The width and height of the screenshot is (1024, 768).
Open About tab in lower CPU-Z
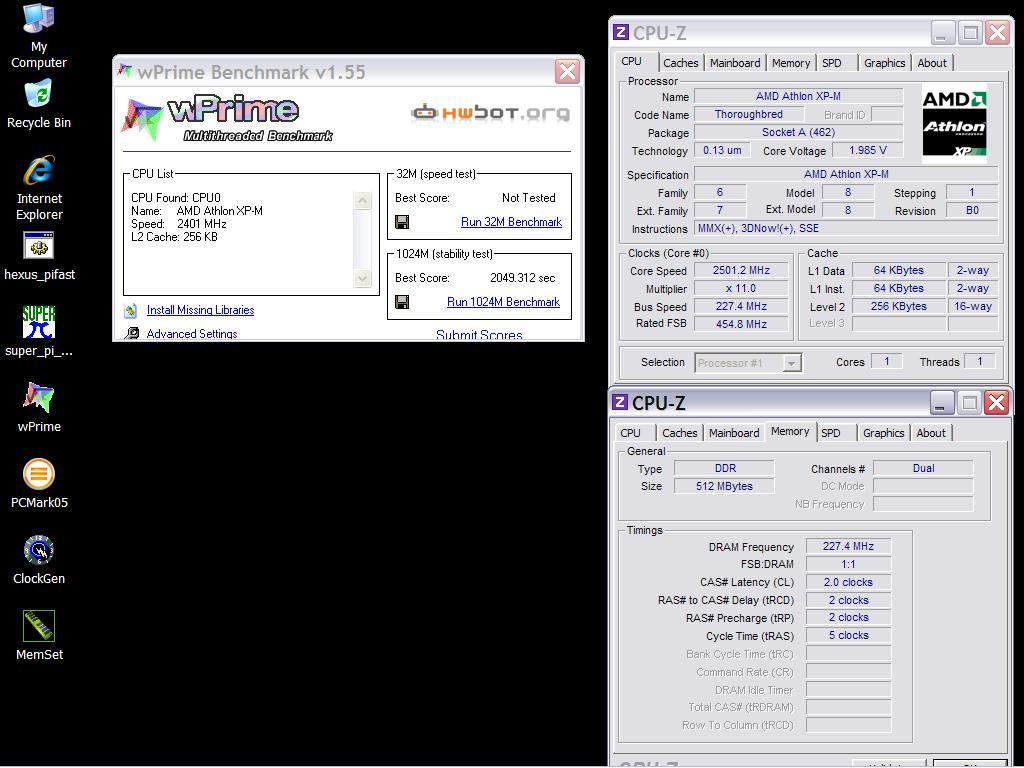click(931, 432)
